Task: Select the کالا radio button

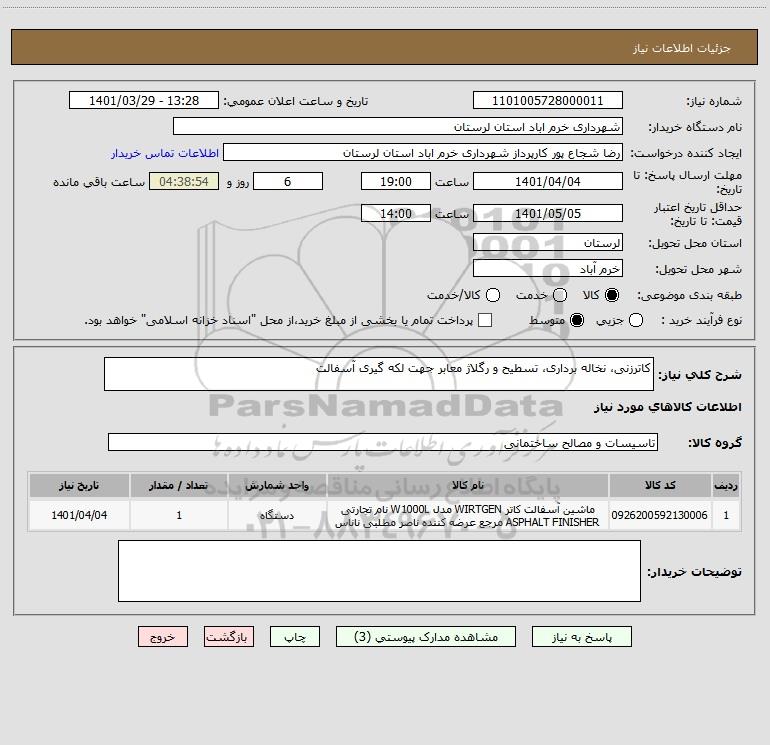Action: [x=612, y=295]
